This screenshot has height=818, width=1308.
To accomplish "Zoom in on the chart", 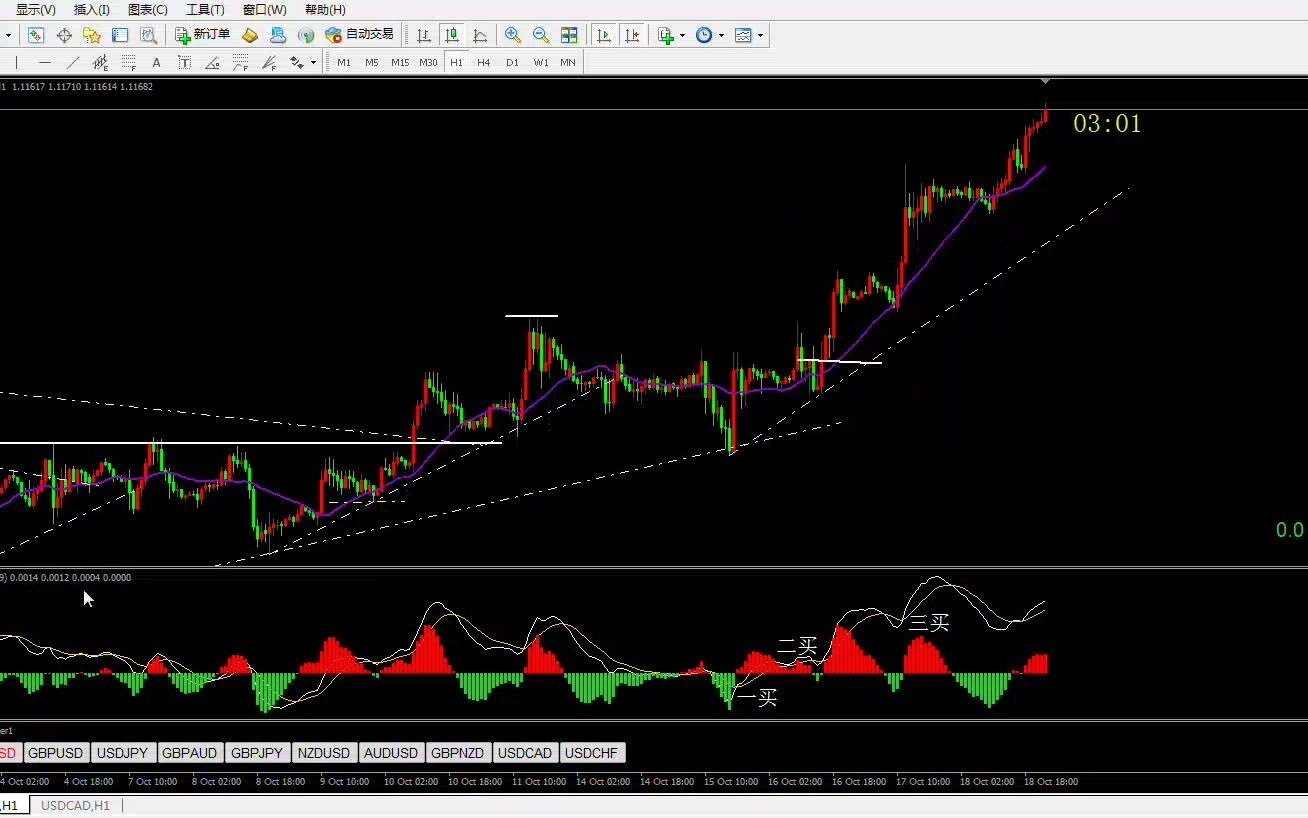I will (513, 35).
